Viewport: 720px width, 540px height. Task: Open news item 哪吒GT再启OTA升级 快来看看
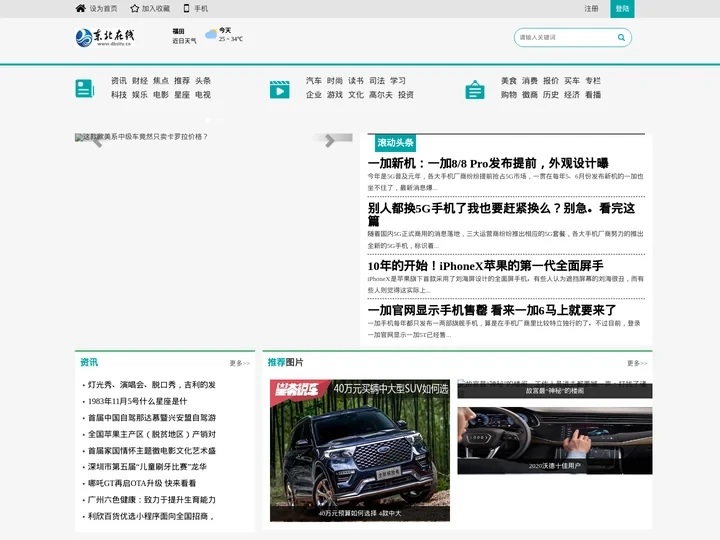pyautogui.click(x=142, y=484)
